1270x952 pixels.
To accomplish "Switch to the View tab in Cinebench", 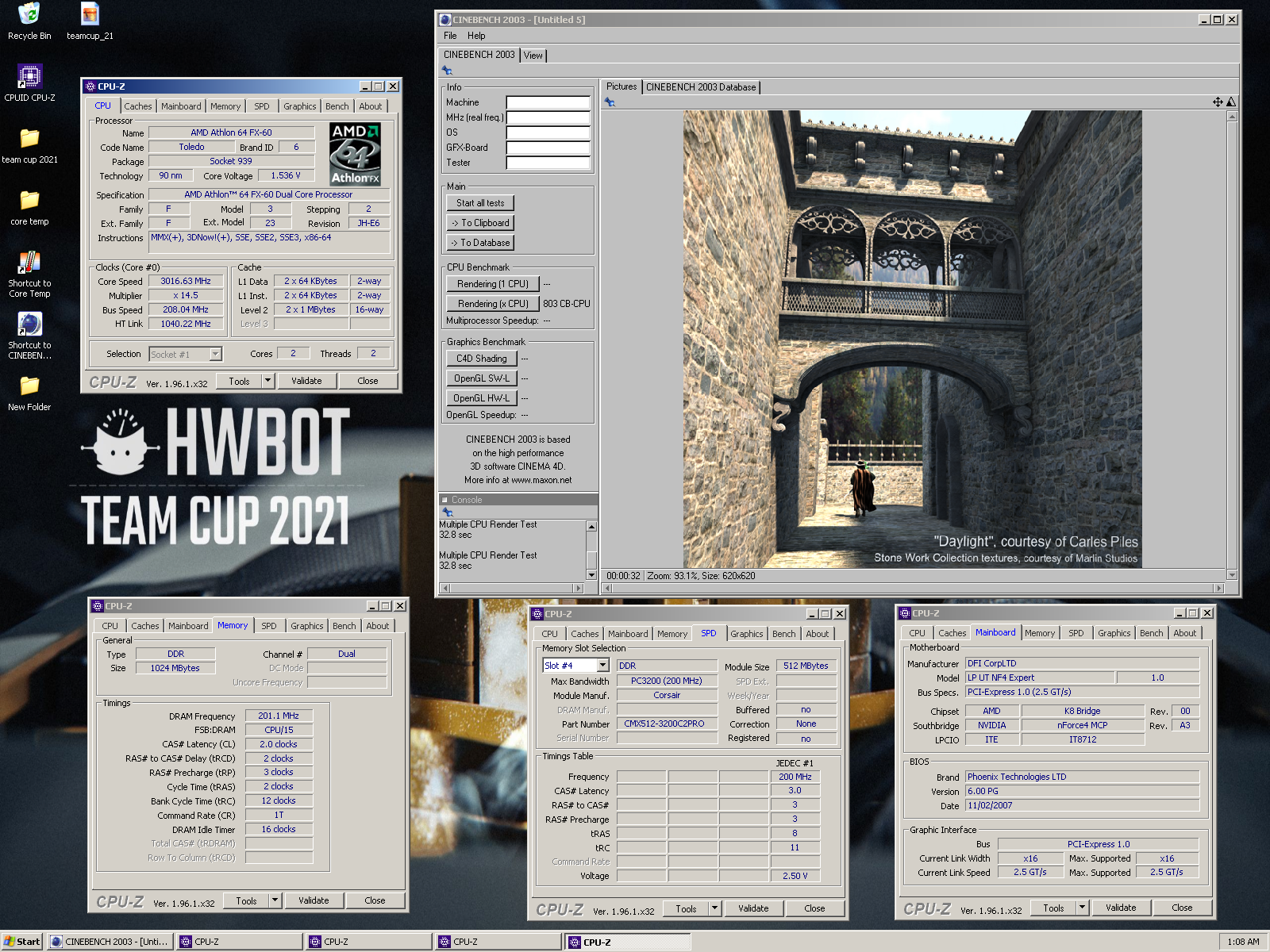I will tap(533, 56).
